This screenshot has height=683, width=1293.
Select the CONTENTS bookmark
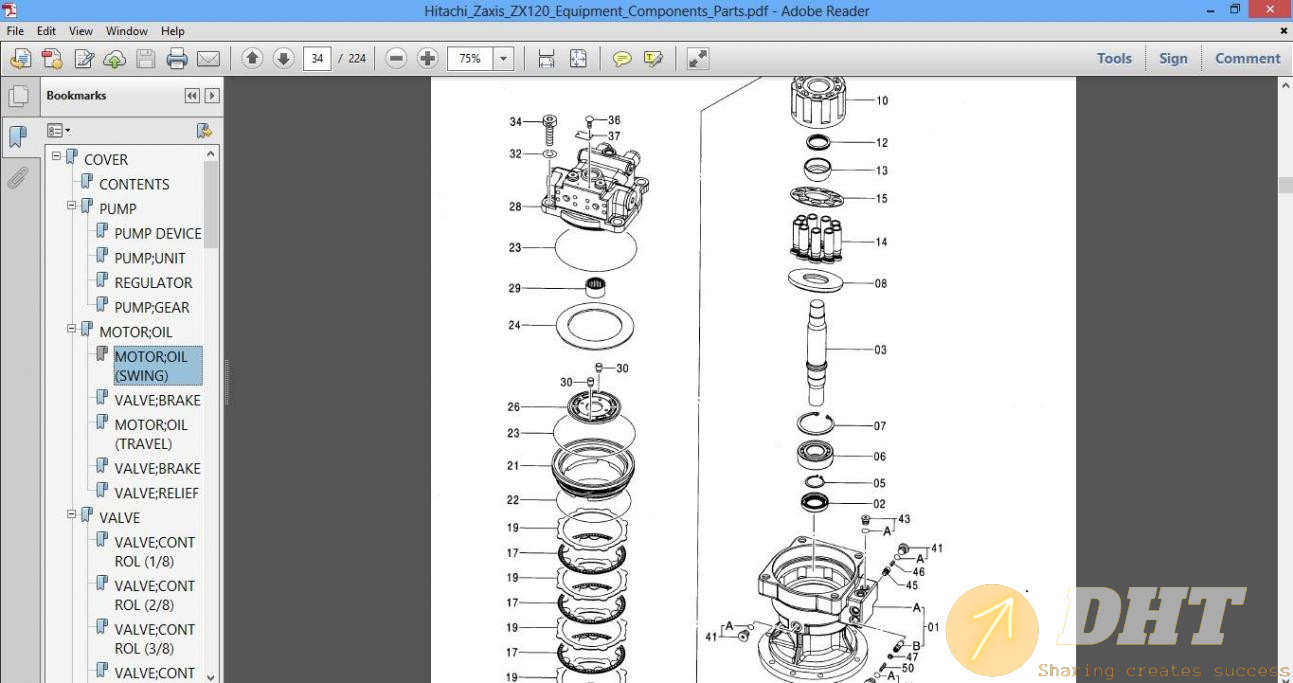tap(134, 184)
